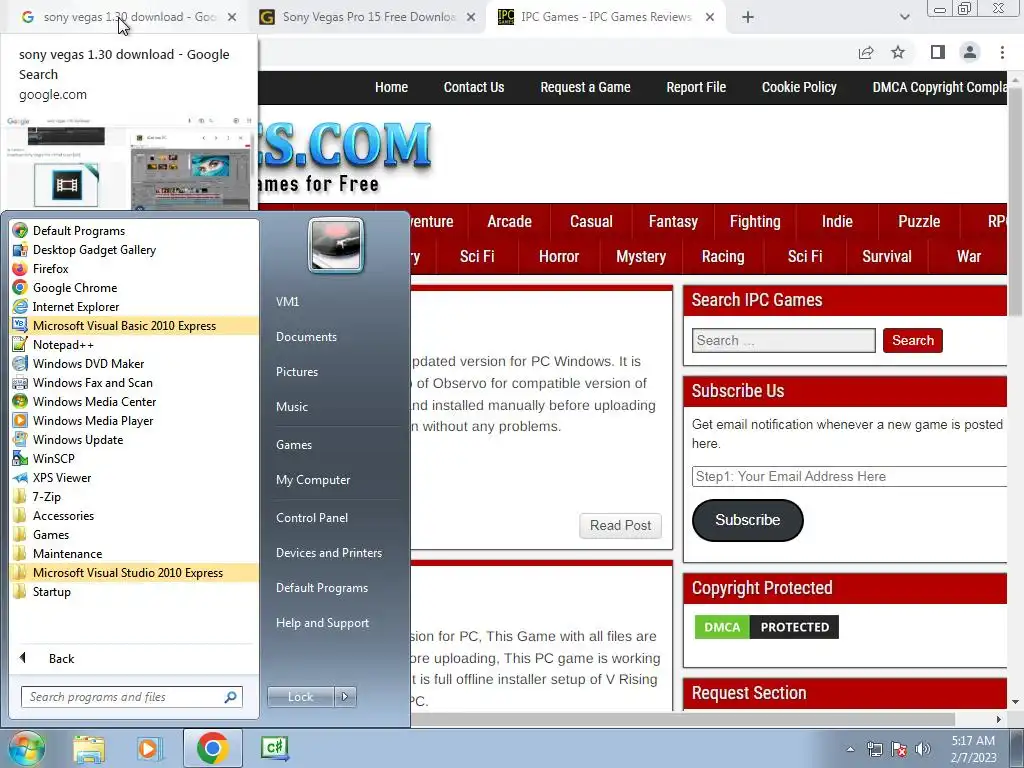This screenshot has width=1024, height=768.
Task: Open the media player taskbar icon
Action: tap(149, 748)
